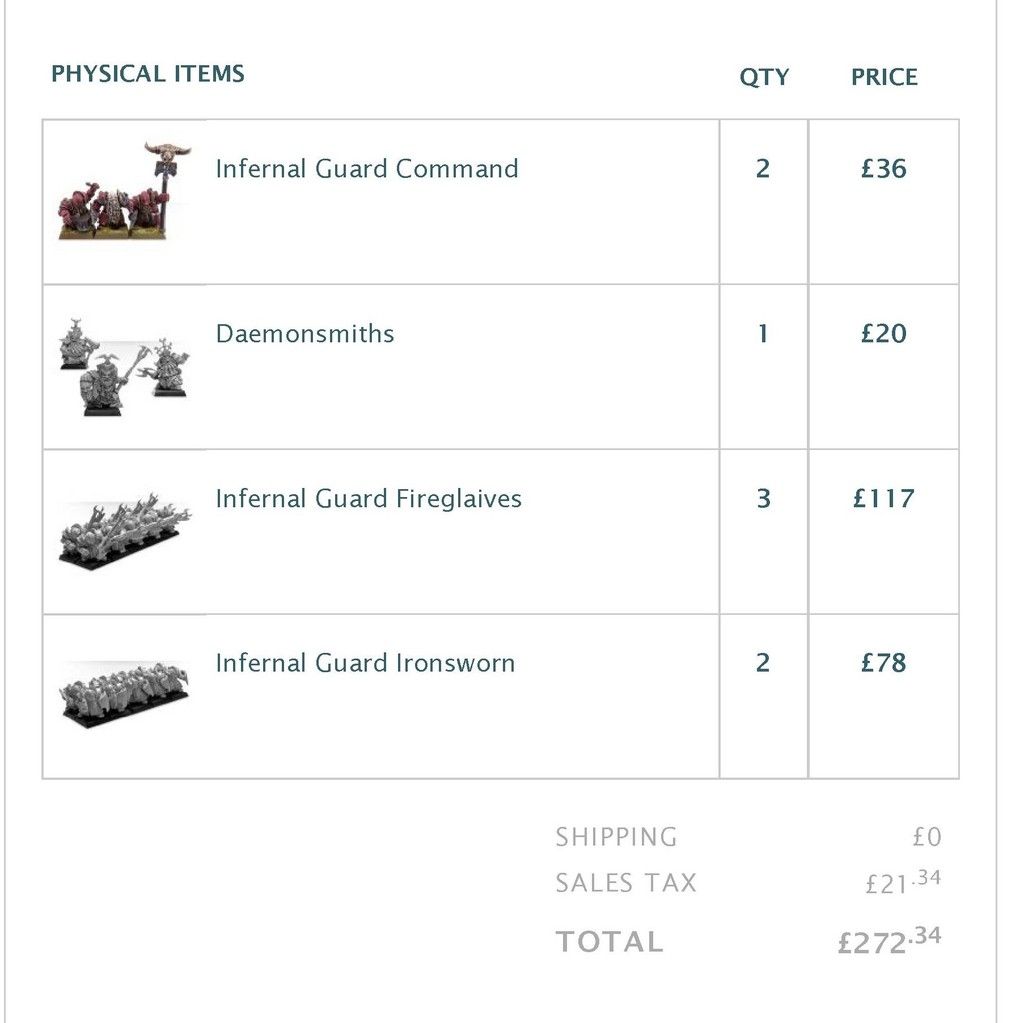Select quantity 3 for Fireglaives
This screenshot has height=1023, width=1024.
(x=763, y=498)
